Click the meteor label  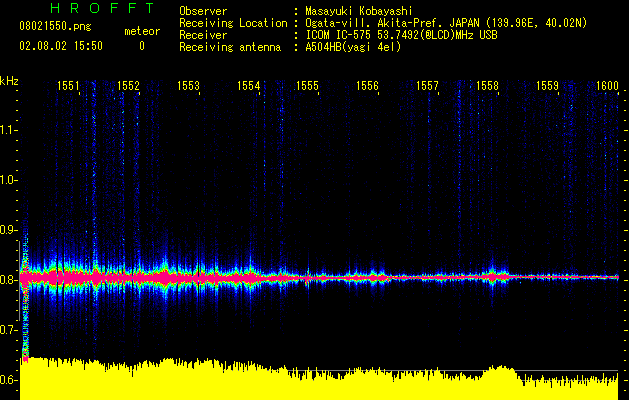142,31
